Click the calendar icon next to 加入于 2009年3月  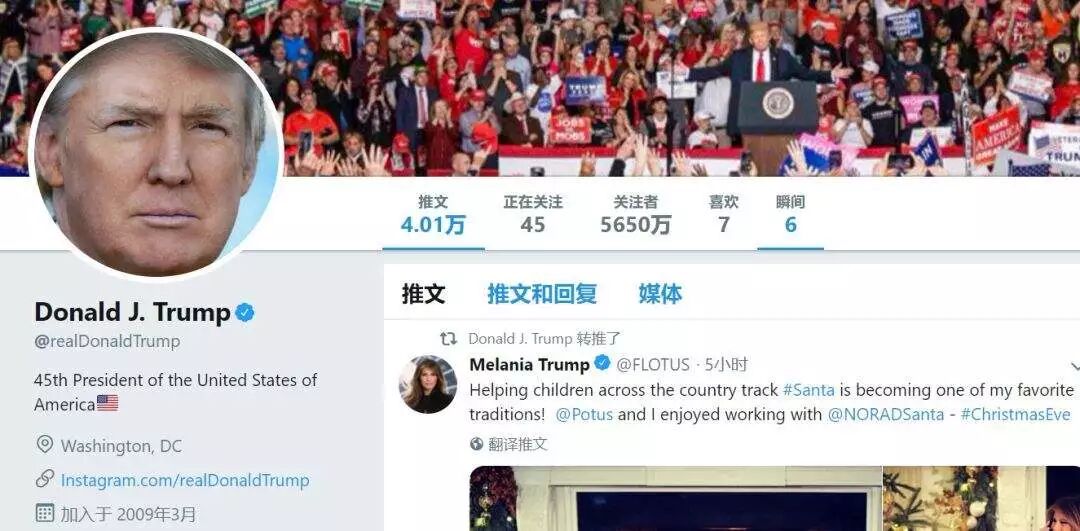click(x=45, y=513)
